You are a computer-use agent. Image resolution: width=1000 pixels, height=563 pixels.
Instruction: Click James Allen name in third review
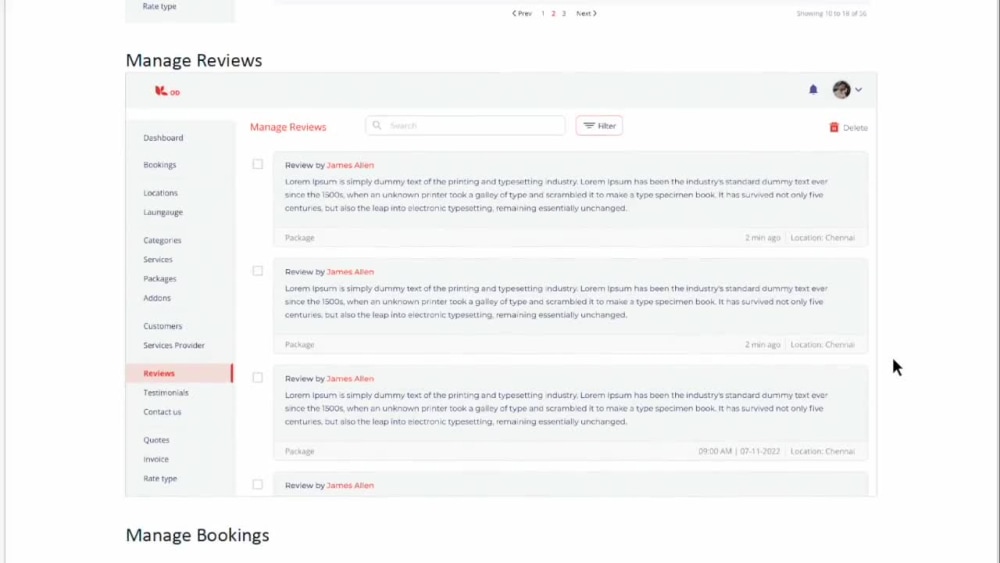coord(350,379)
